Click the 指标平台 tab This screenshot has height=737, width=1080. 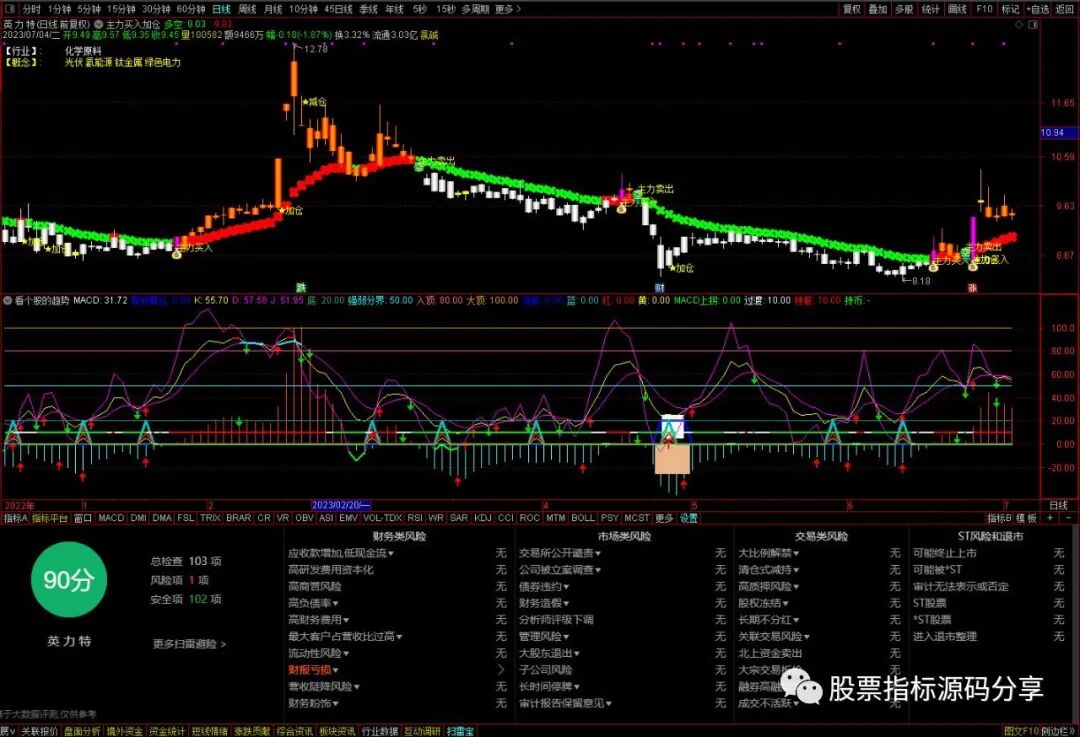click(x=50, y=518)
